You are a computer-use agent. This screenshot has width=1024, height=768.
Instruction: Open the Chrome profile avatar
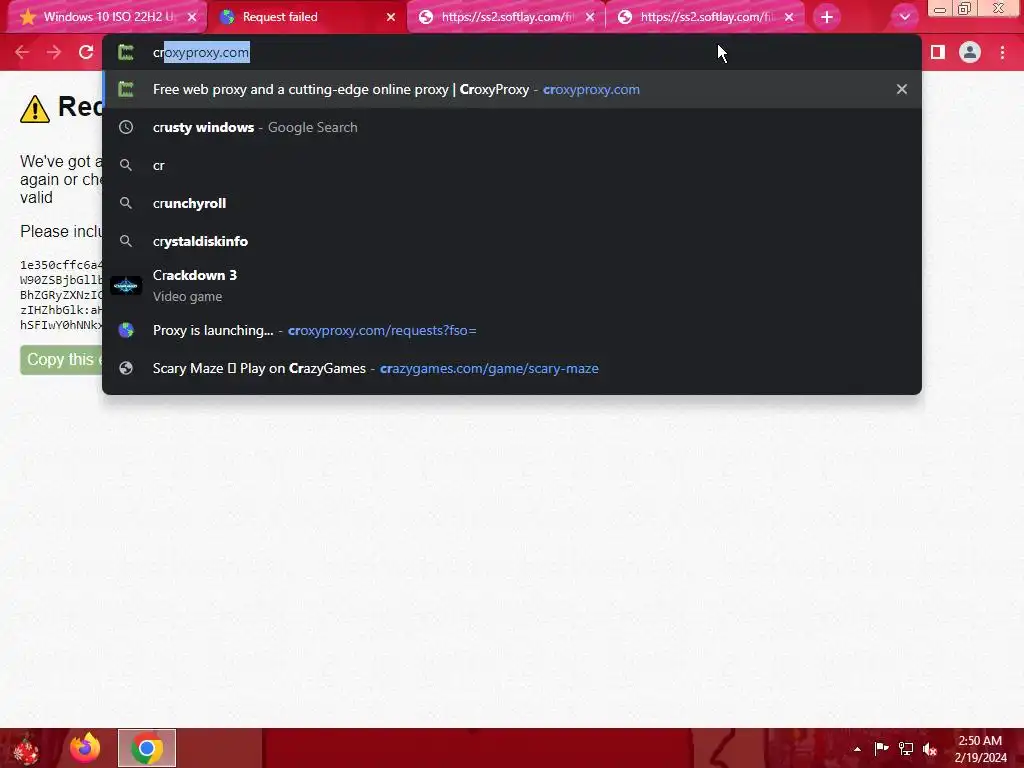tap(970, 52)
